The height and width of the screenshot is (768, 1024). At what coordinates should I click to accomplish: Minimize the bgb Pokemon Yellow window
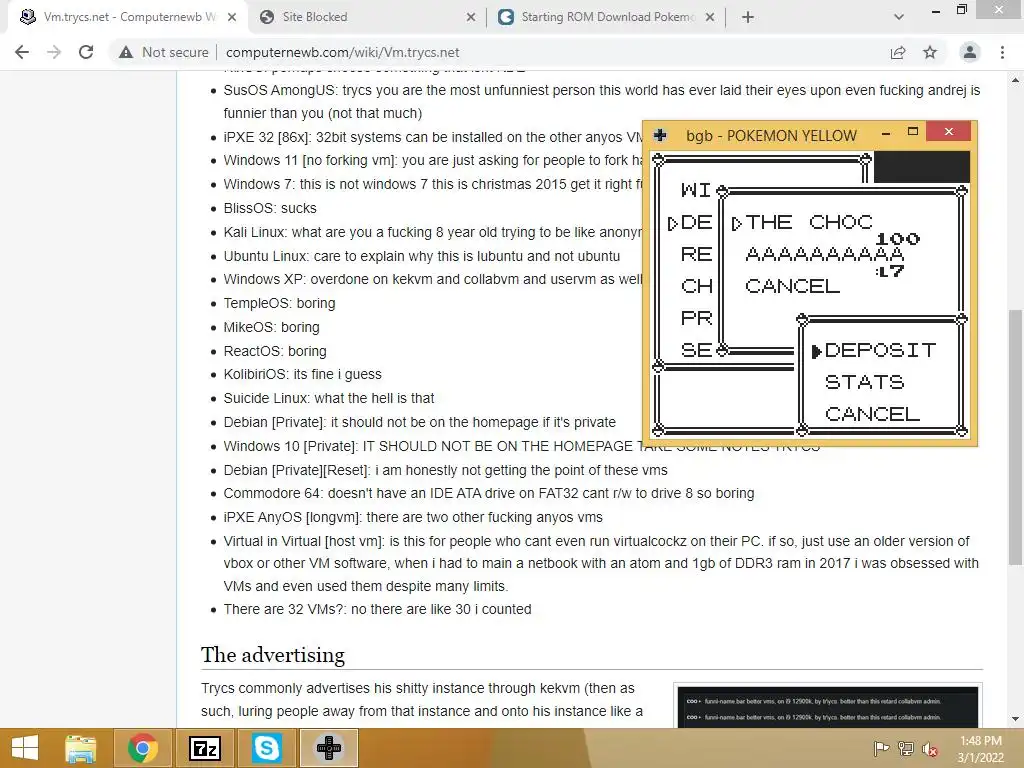point(886,133)
